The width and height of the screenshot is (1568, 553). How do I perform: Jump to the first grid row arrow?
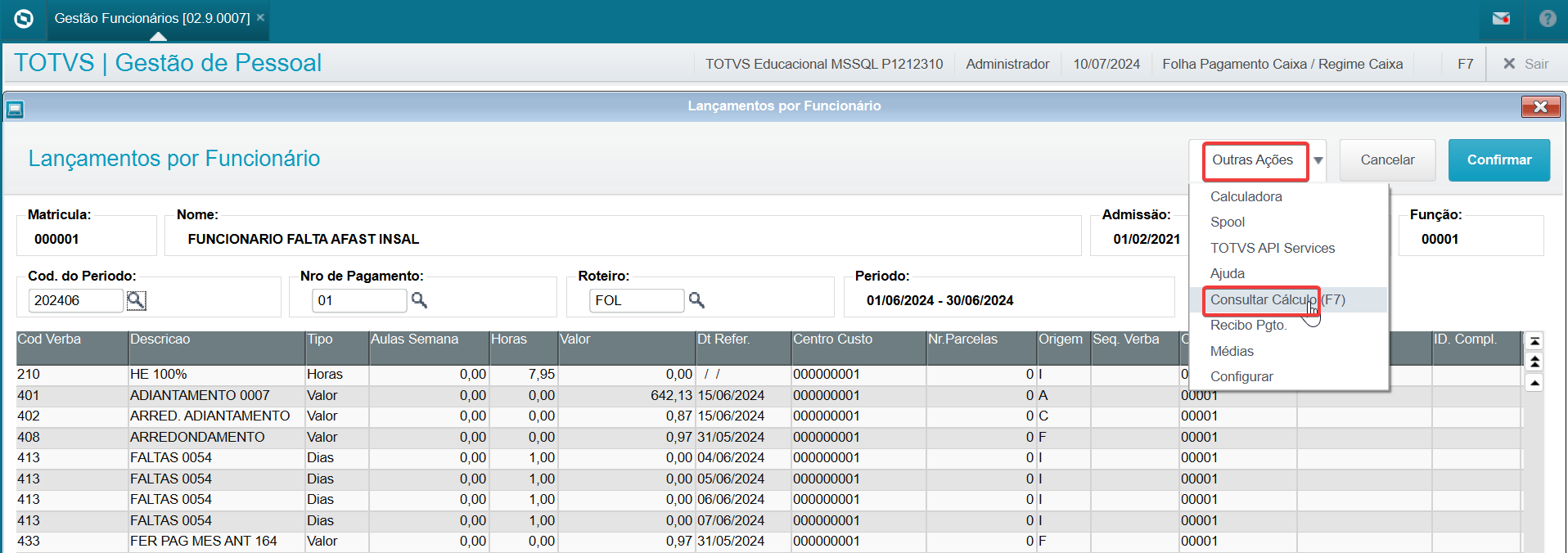coord(1534,341)
